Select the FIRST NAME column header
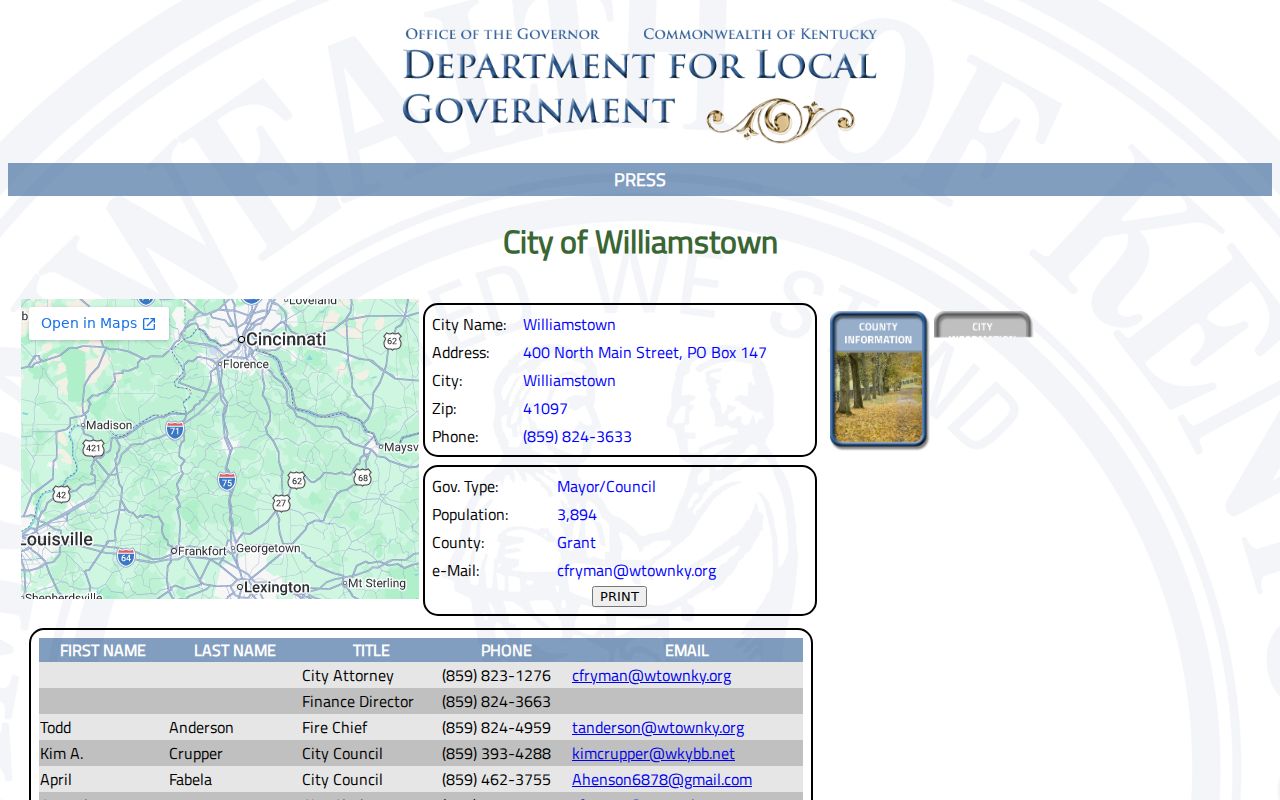1280x800 pixels. (103, 651)
